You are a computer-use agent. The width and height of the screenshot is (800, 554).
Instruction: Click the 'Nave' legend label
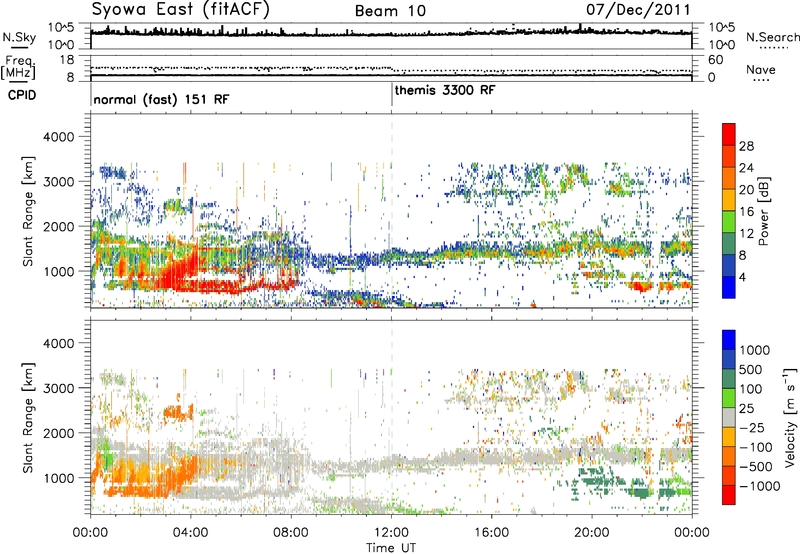pos(761,69)
